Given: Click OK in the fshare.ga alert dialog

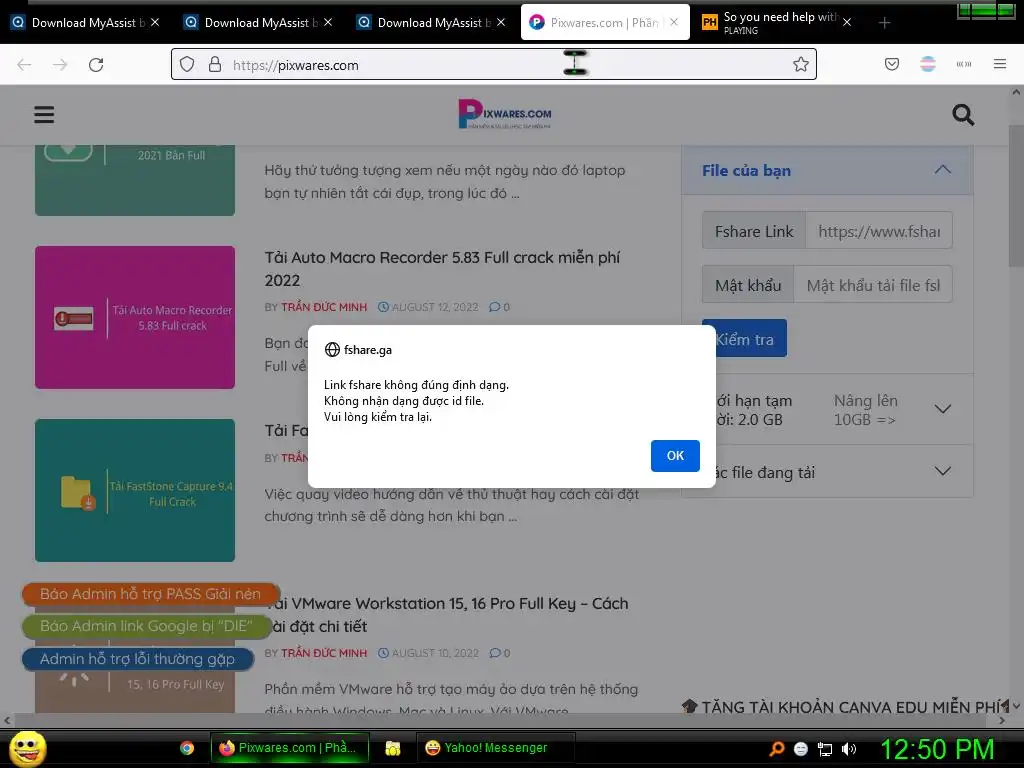Looking at the screenshot, I should (x=675, y=455).
